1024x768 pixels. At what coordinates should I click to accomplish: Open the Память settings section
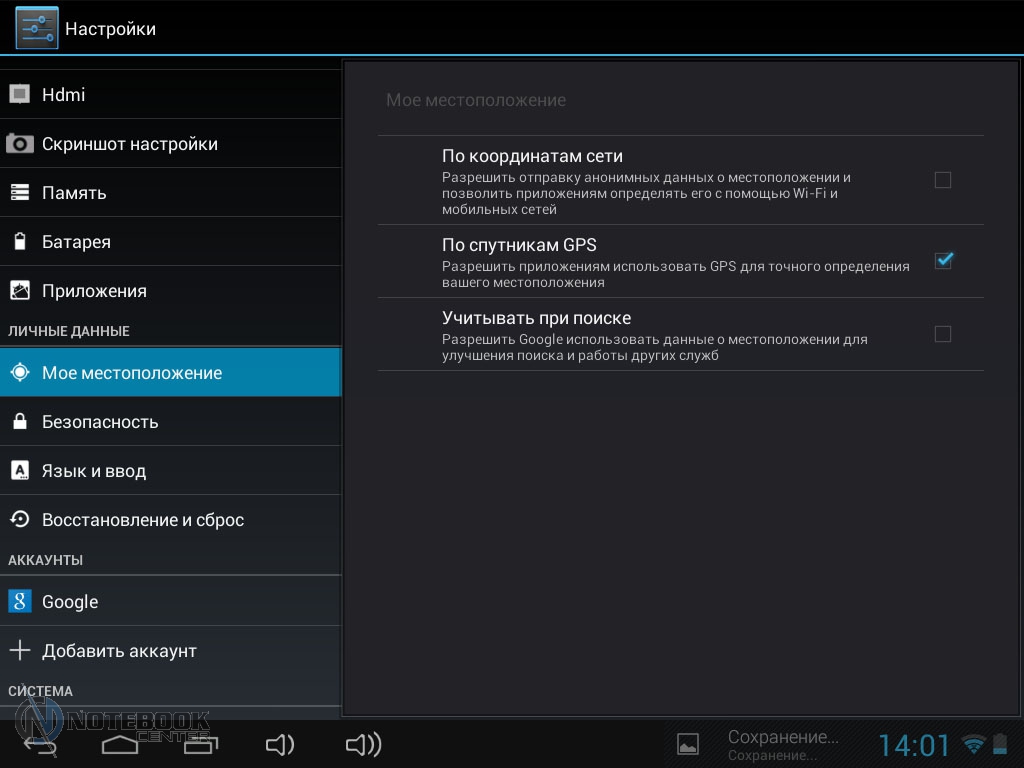[x=74, y=193]
